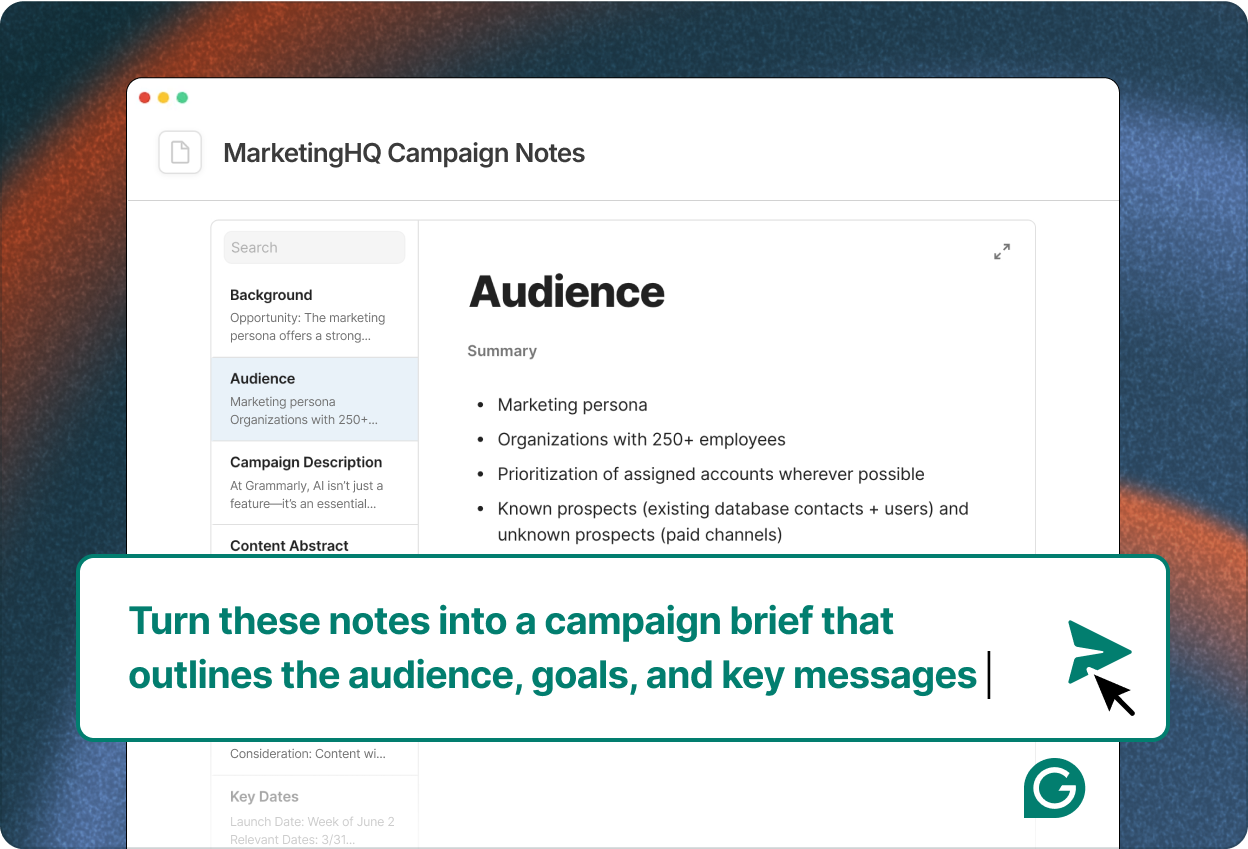Screen dimensions: 1248x849
Task: Open the Campaign Description note
Action: (x=314, y=483)
